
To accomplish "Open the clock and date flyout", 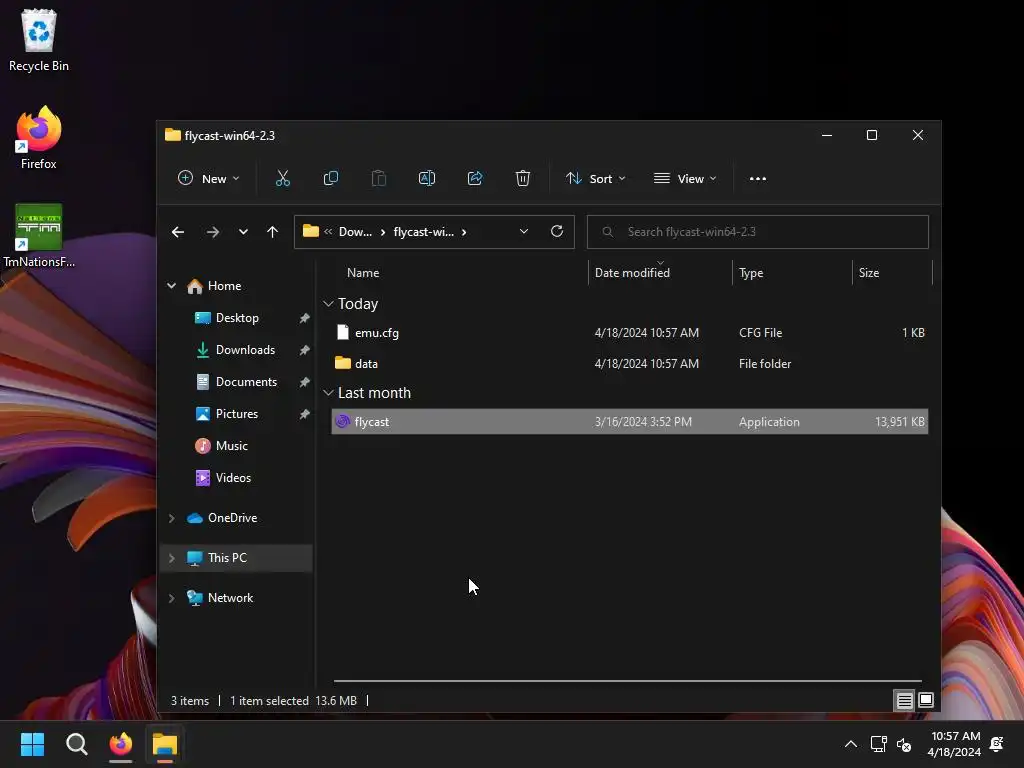I will point(955,744).
